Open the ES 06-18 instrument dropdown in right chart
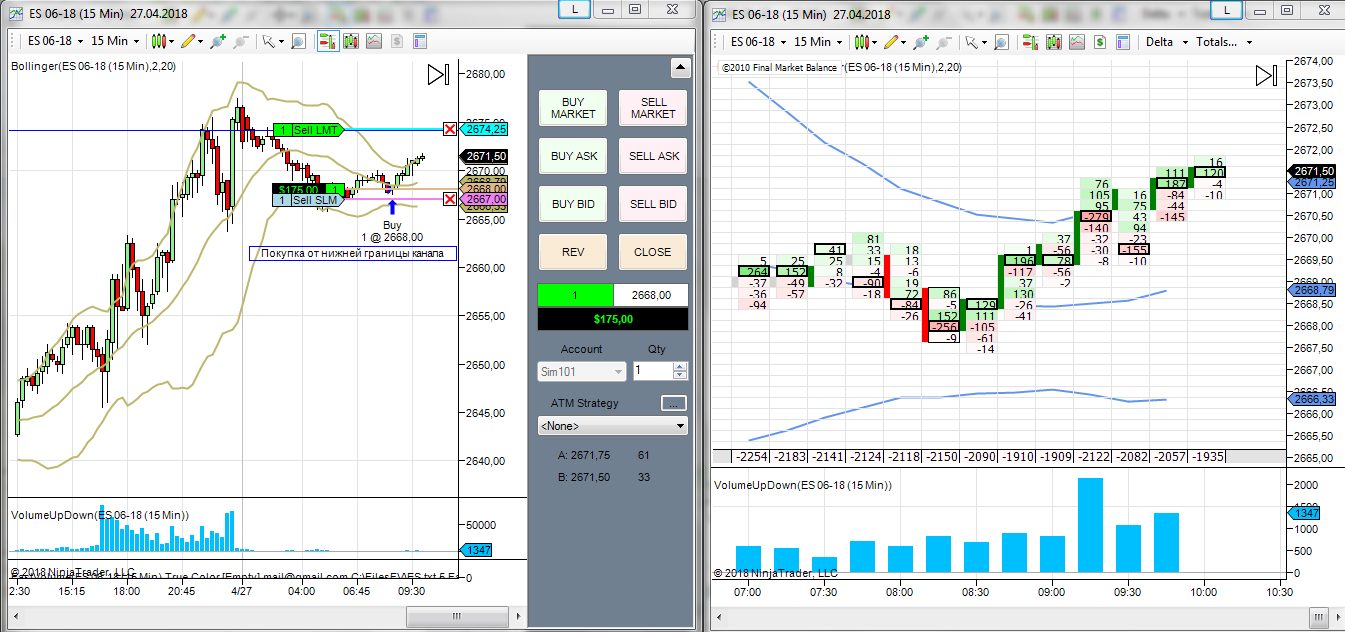The height and width of the screenshot is (632, 1345). click(757, 41)
